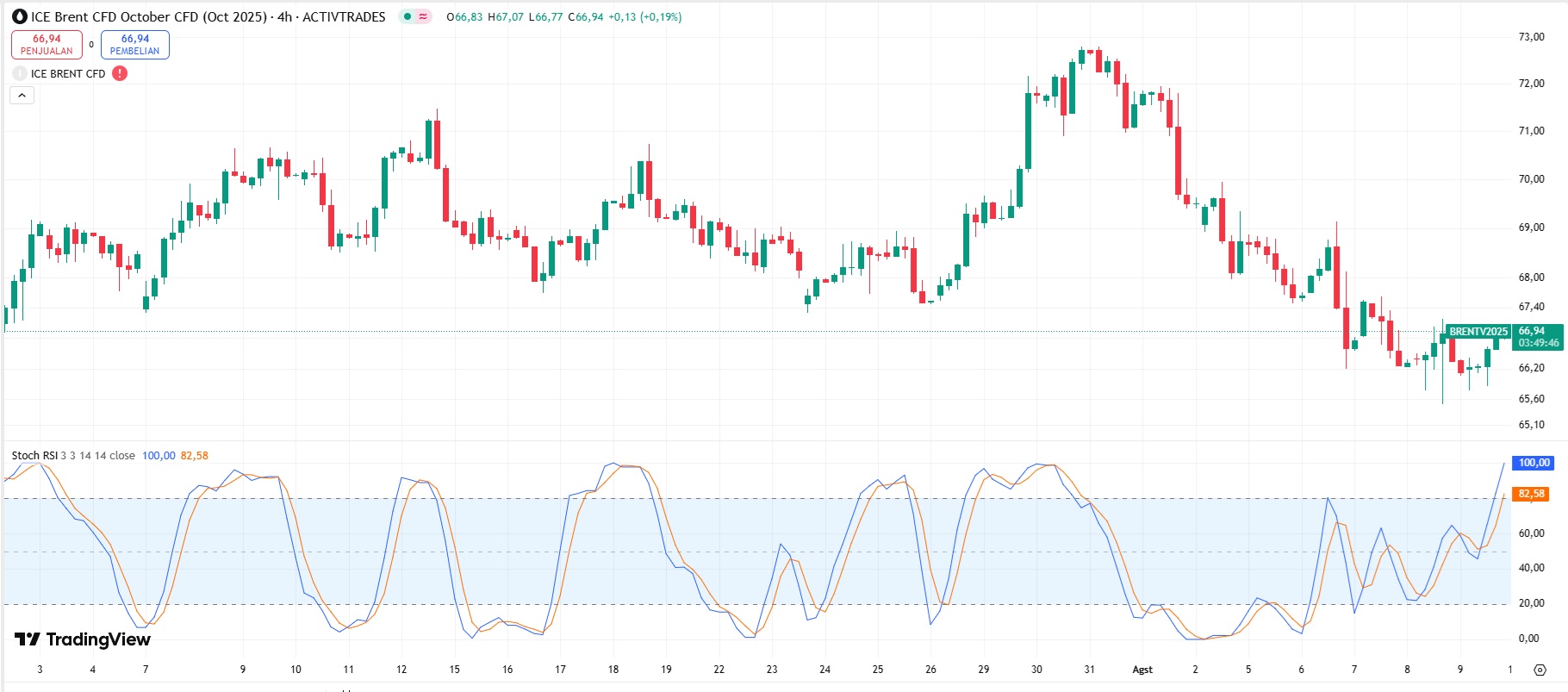Image resolution: width=1568 pixels, height=692 pixels.
Task: Select the ICE BRENT CFD legend label
Action: pyautogui.click(x=68, y=74)
